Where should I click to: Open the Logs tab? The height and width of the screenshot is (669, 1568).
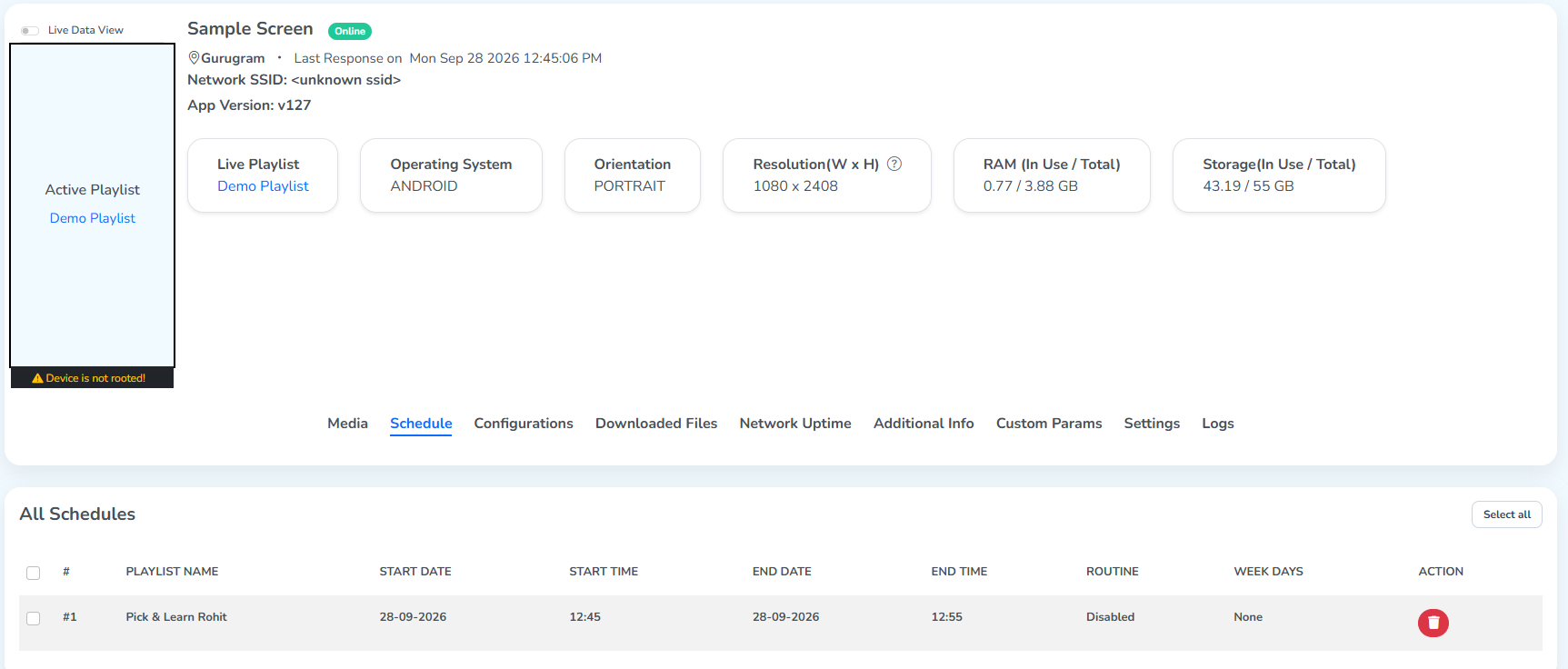click(x=1218, y=424)
